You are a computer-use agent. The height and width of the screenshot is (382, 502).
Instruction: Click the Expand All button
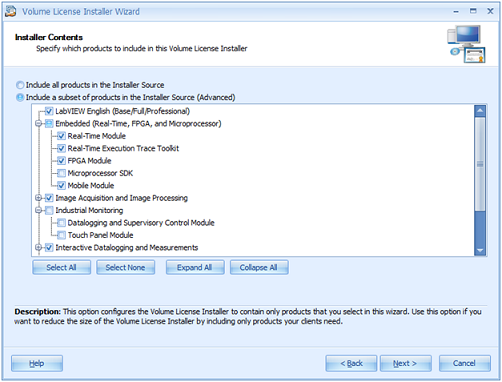pos(195,267)
